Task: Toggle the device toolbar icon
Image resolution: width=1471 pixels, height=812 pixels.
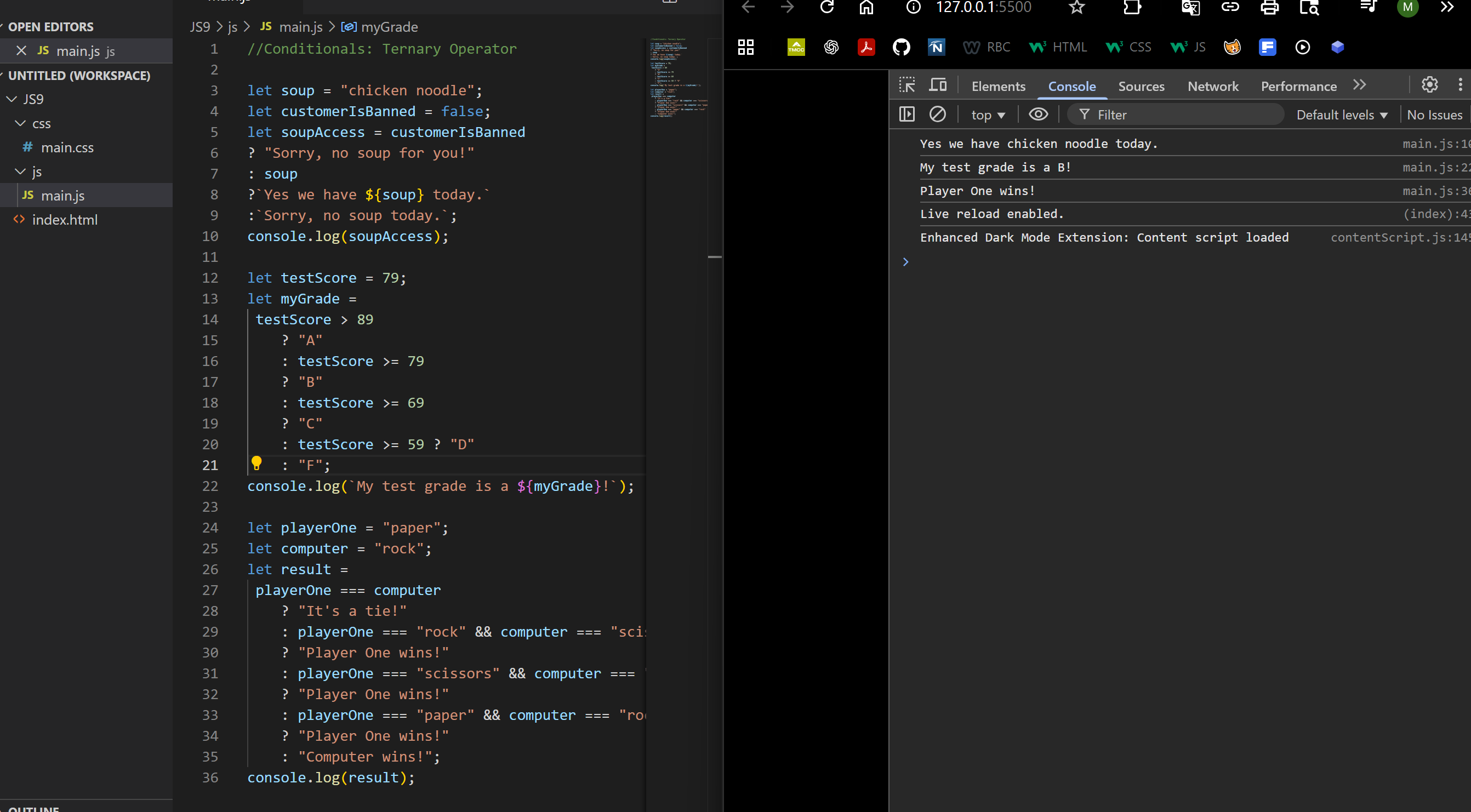Action: [x=937, y=85]
